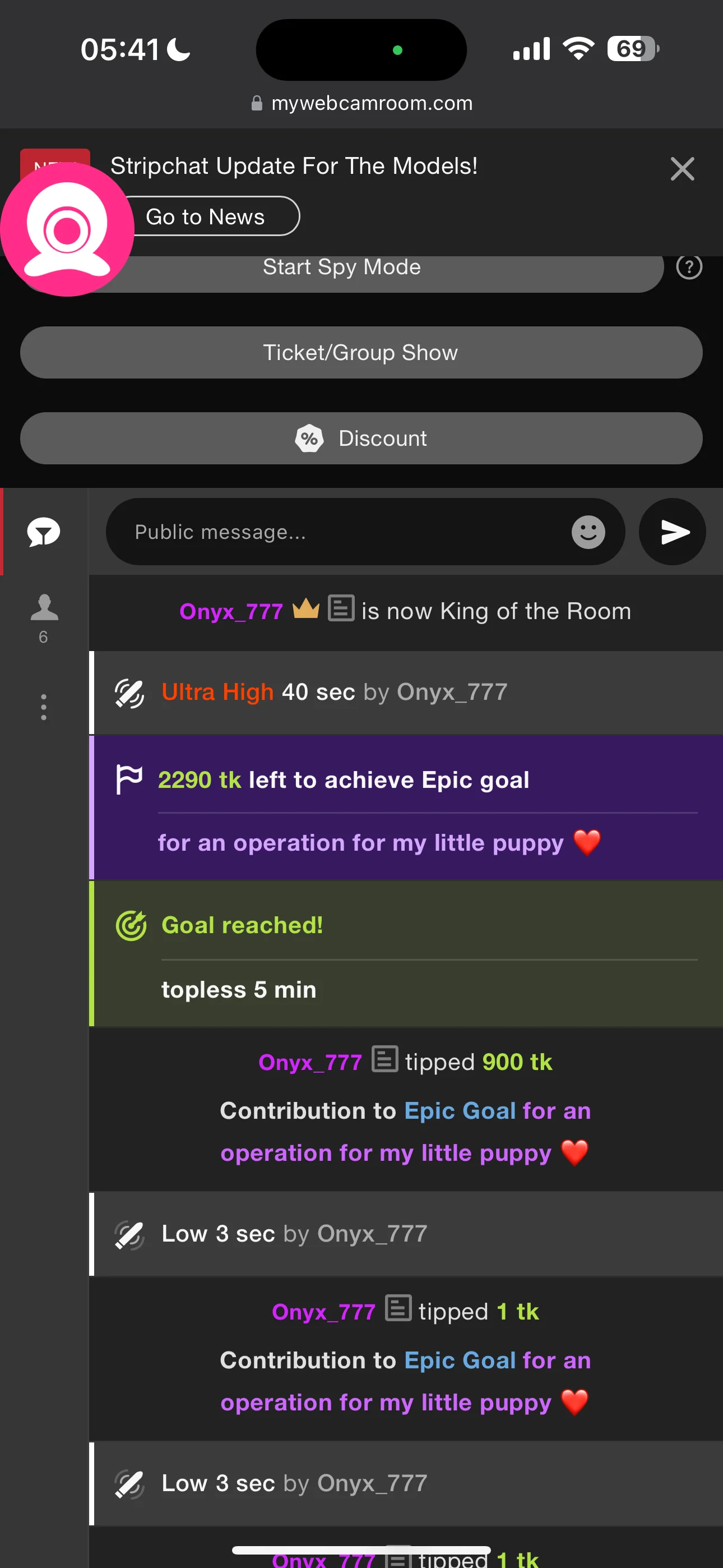Viewport: 723px width, 1568px height.
Task: Open the emoji picker in message box
Action: coord(588,532)
